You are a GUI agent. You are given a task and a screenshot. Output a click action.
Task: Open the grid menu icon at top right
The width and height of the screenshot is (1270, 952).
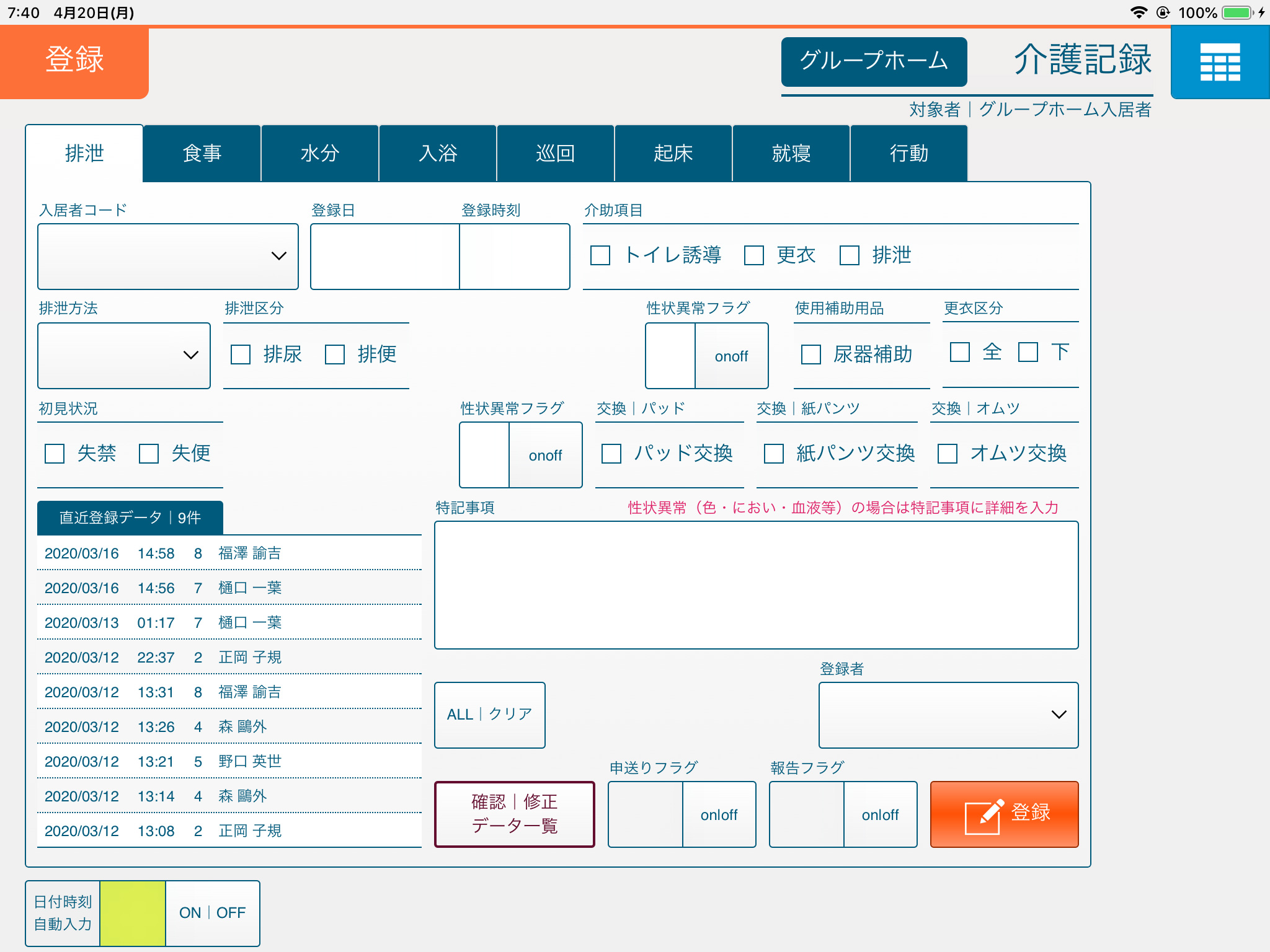[1220, 62]
